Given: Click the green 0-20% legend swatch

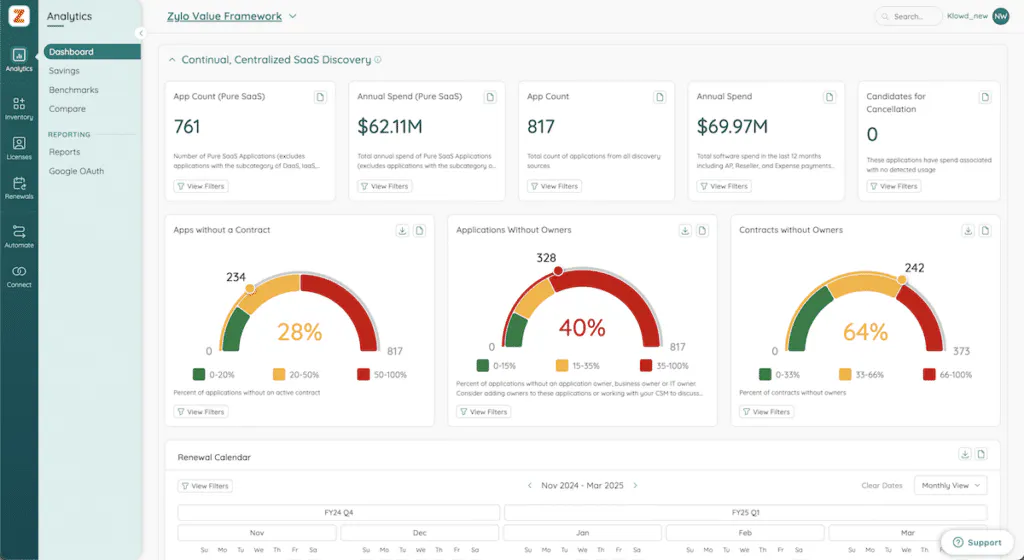Looking at the screenshot, I should [199, 375].
